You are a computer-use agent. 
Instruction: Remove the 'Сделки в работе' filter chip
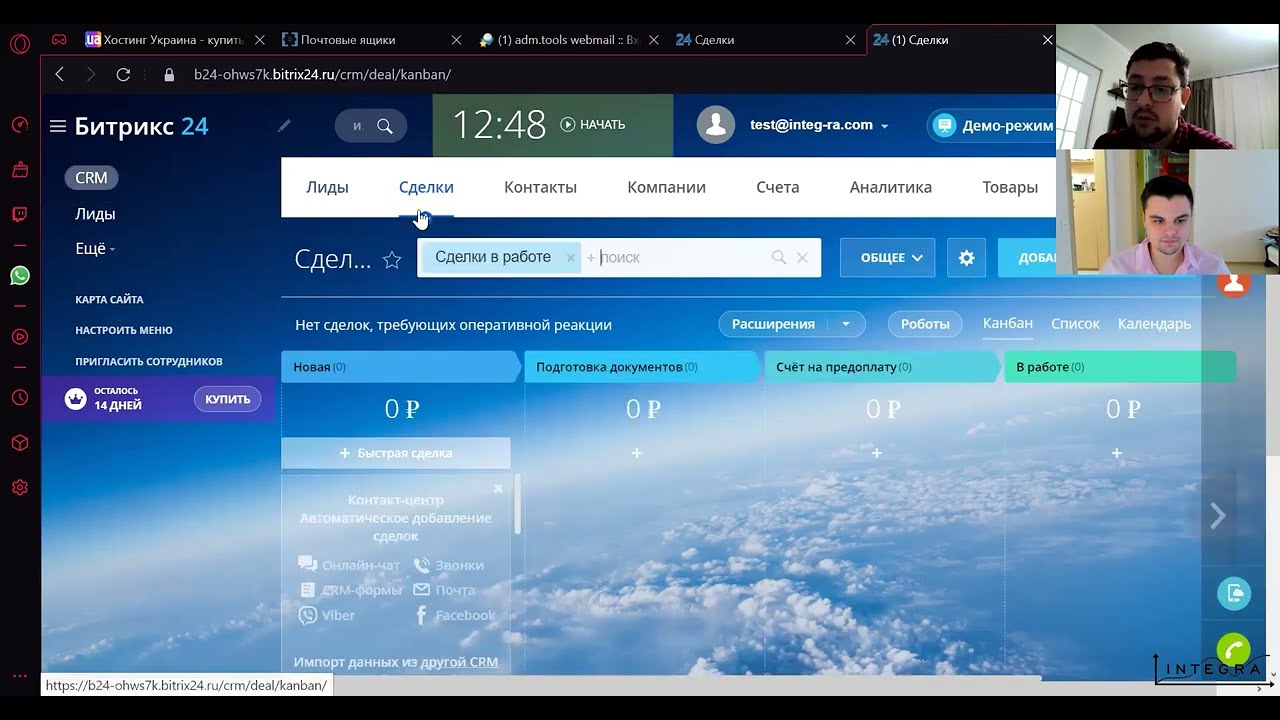click(x=571, y=258)
